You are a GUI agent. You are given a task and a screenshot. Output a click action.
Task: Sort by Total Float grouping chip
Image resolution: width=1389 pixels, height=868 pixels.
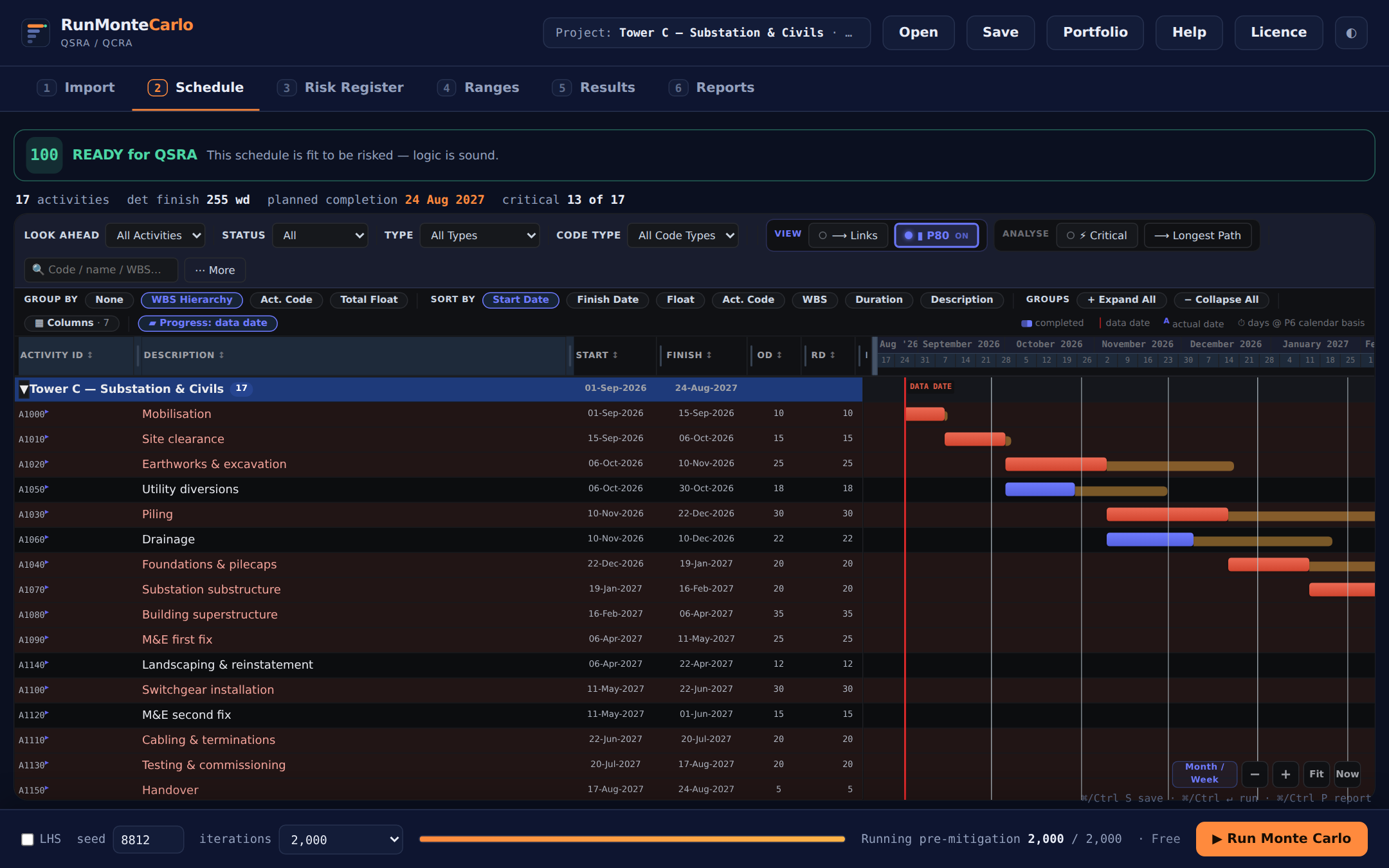368,300
